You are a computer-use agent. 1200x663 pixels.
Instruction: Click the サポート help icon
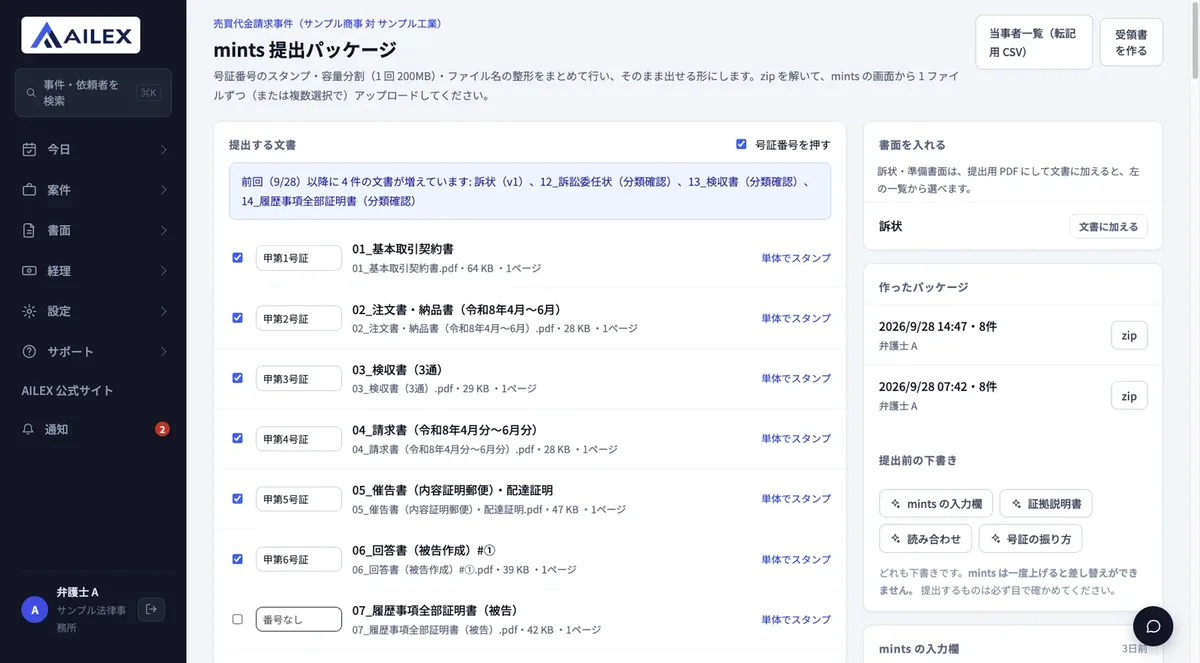(29, 351)
